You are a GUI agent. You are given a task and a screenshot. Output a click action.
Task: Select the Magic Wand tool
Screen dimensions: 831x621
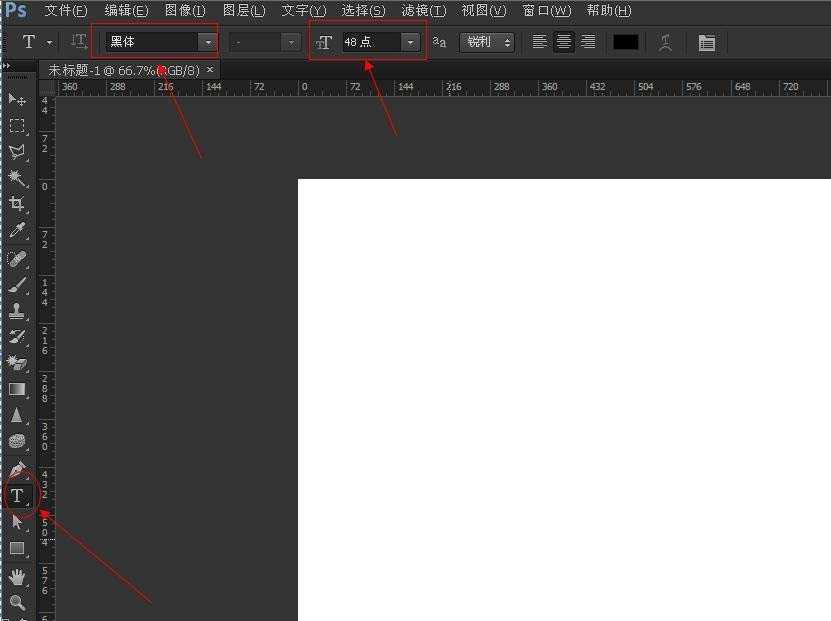[17, 178]
